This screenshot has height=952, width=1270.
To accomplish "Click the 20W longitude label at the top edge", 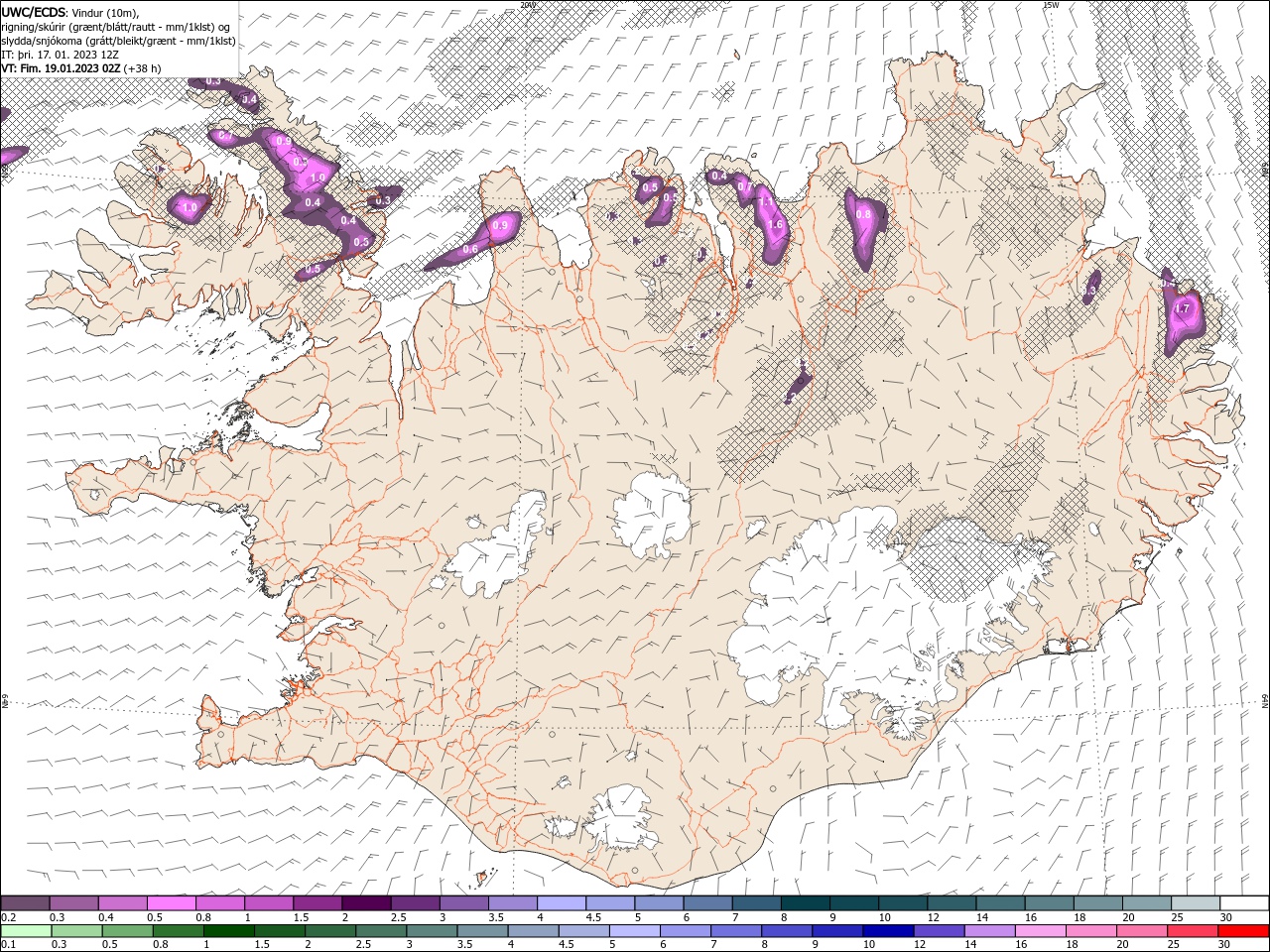I will (528, 5).
